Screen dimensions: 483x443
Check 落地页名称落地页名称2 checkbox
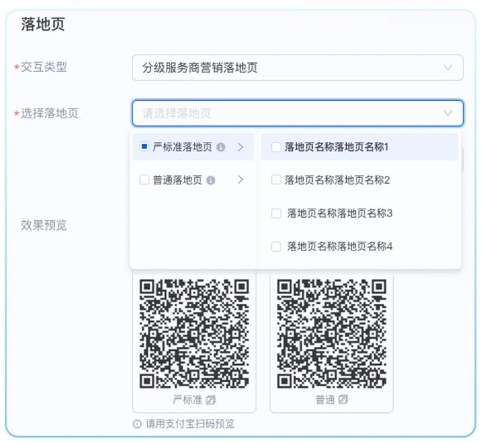click(276, 180)
